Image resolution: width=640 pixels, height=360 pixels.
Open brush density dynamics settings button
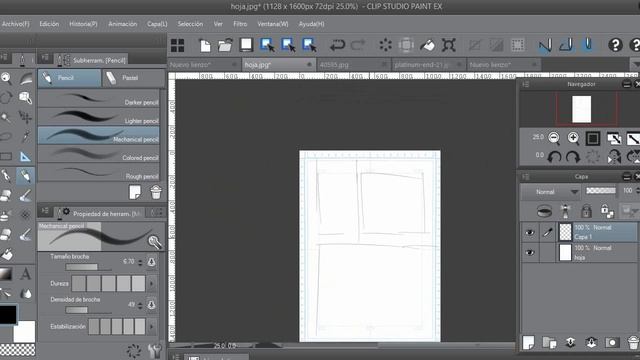(x=151, y=304)
